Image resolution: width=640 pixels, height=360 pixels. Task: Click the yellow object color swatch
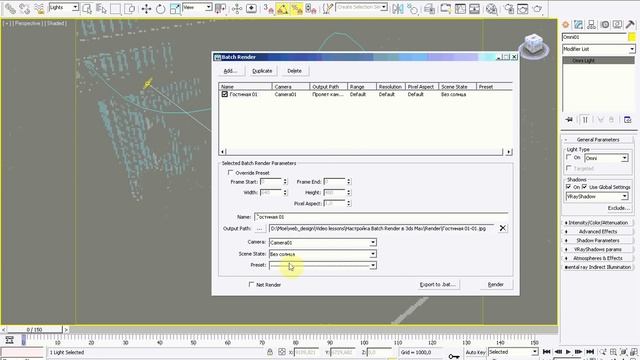(x=632, y=37)
